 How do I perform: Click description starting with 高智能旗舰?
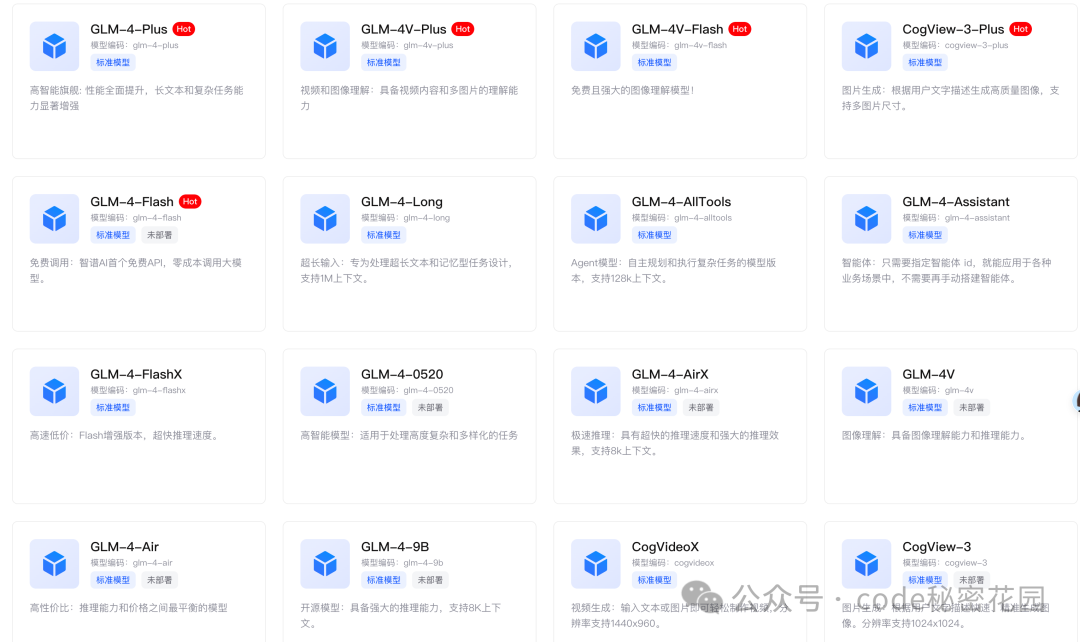pos(136,98)
